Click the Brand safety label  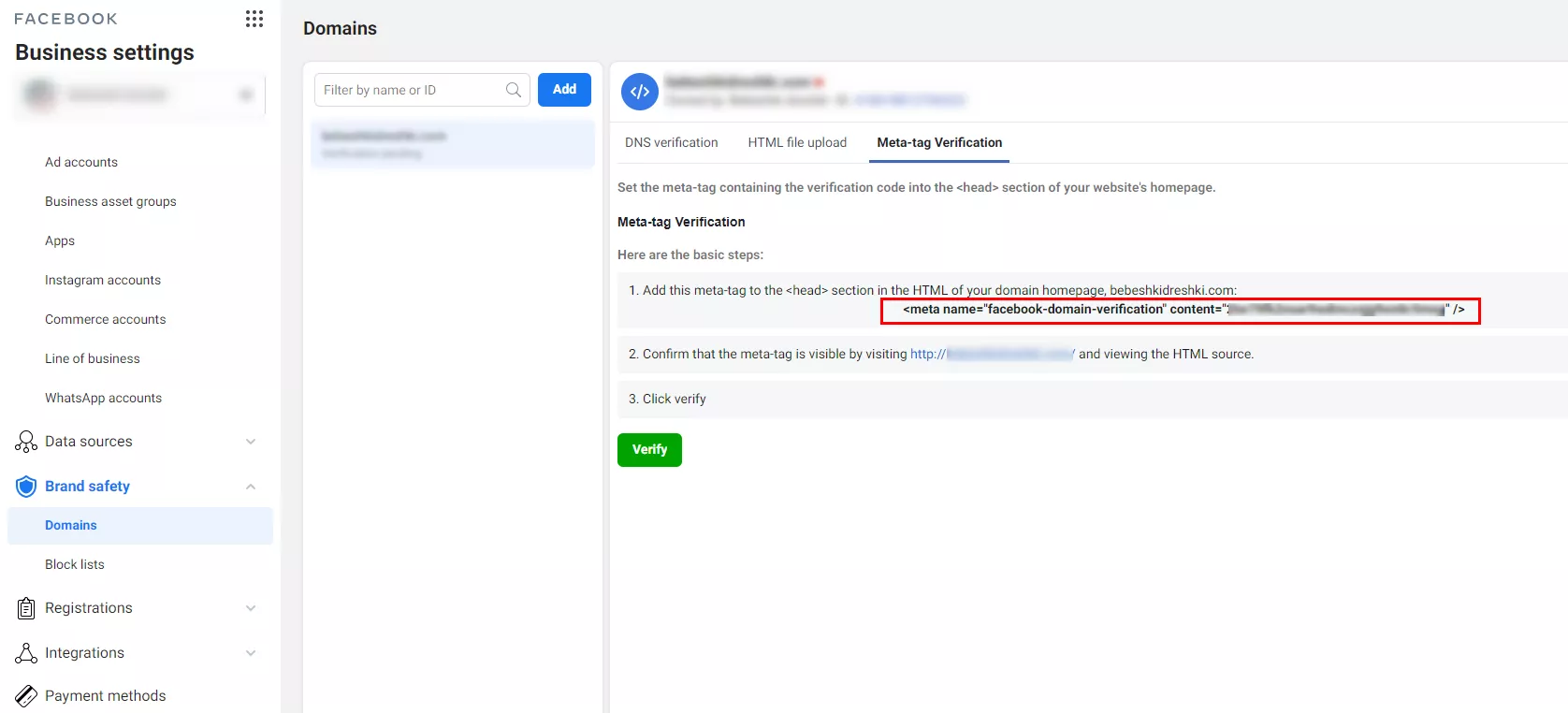87,487
